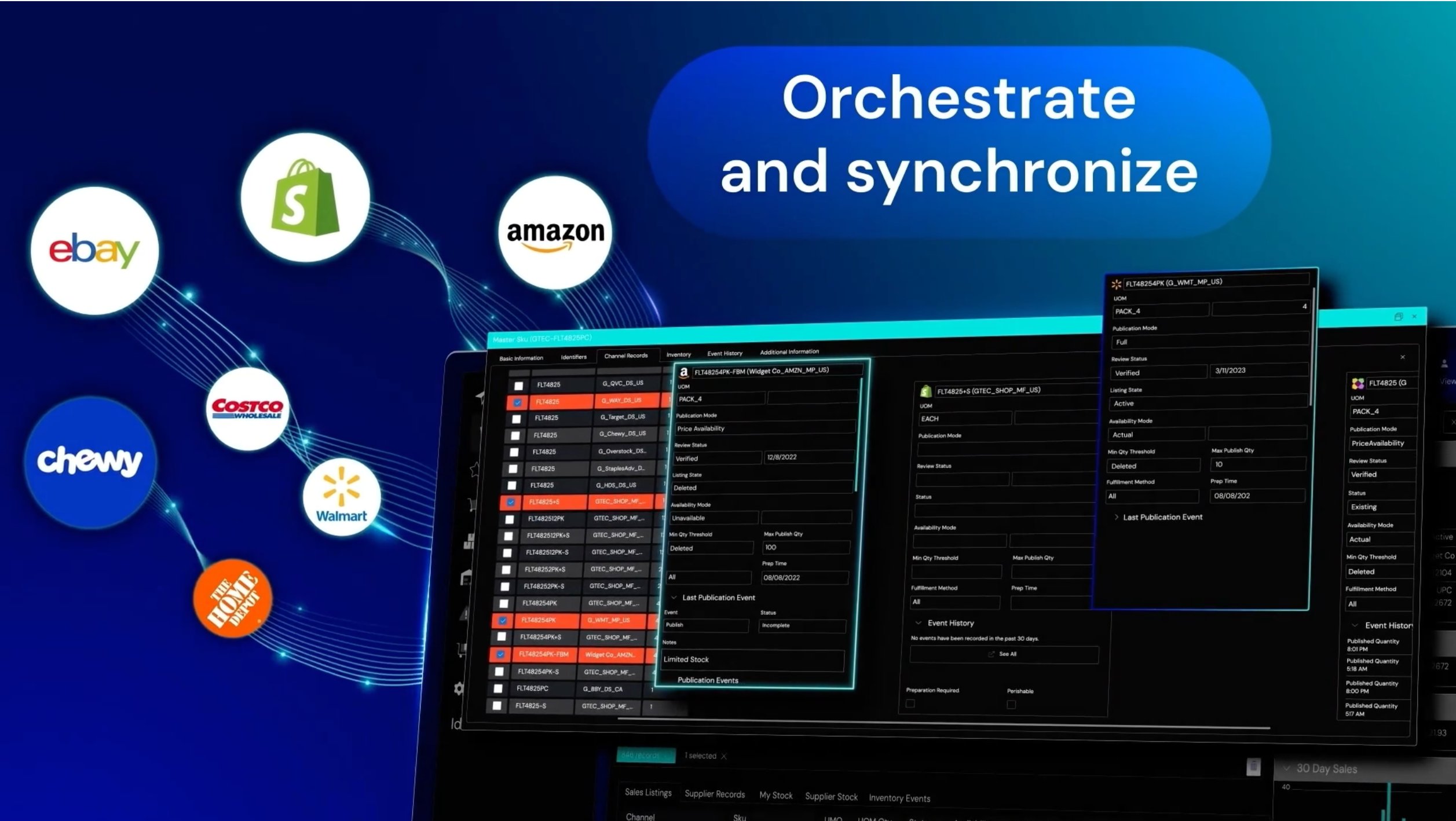Click the Shopify icon on FLT4825+S card

925,391
